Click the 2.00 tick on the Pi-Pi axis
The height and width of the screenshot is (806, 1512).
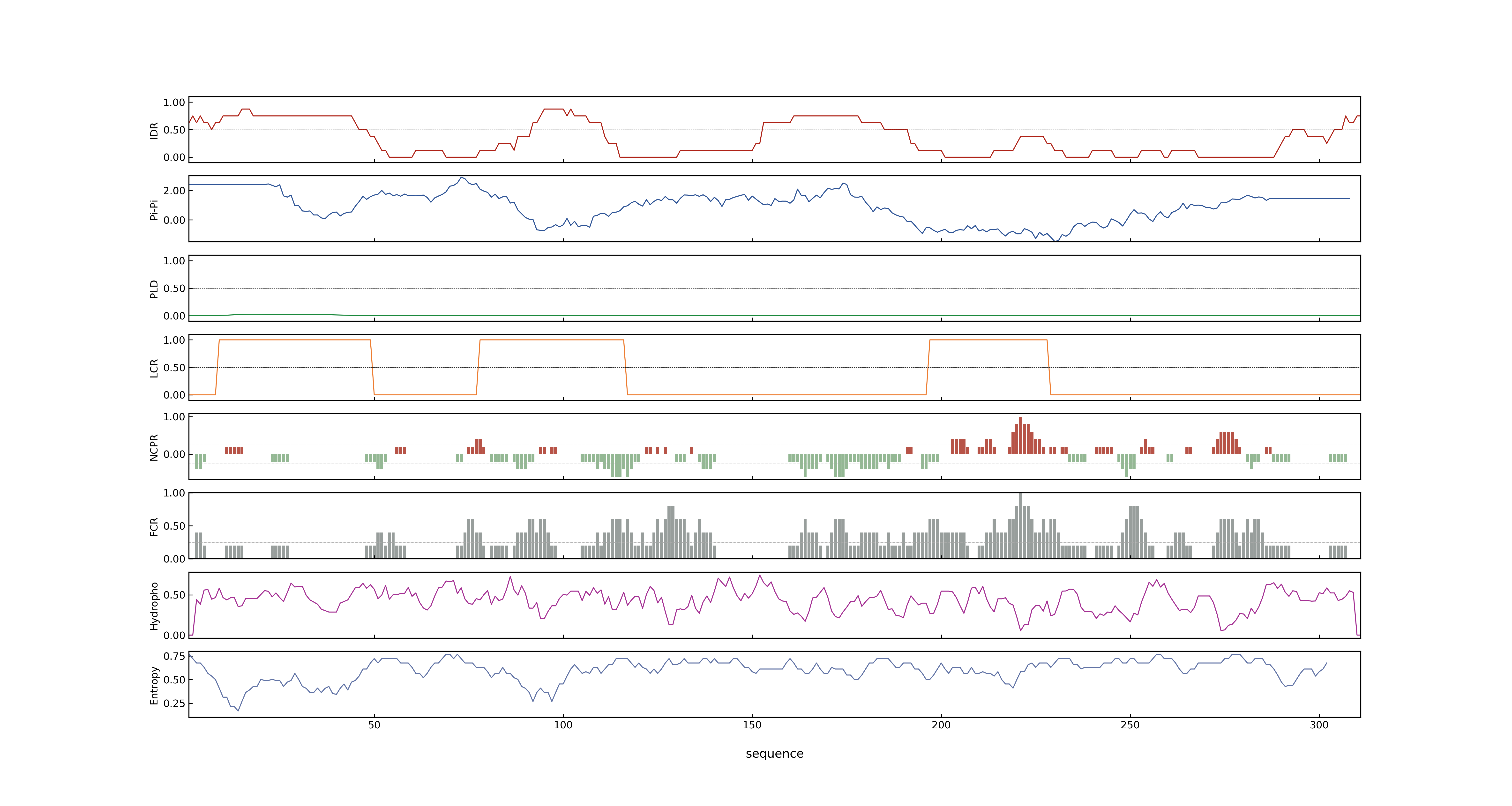174,191
